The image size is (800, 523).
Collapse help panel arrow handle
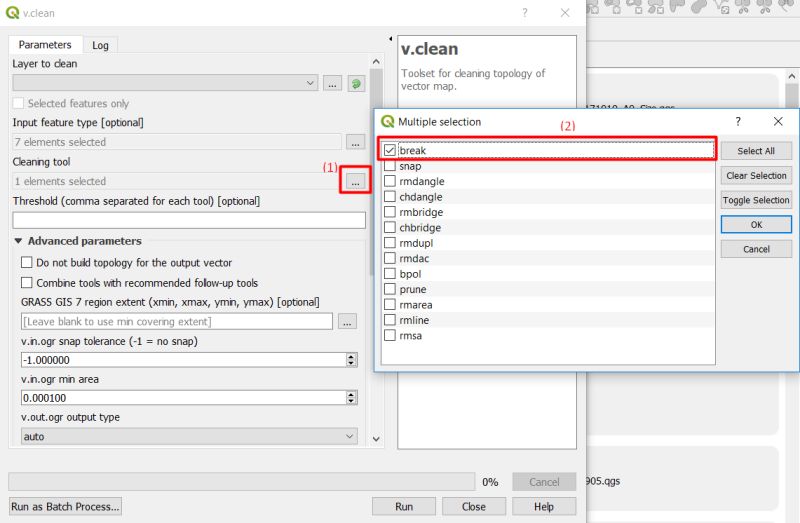(x=390, y=38)
